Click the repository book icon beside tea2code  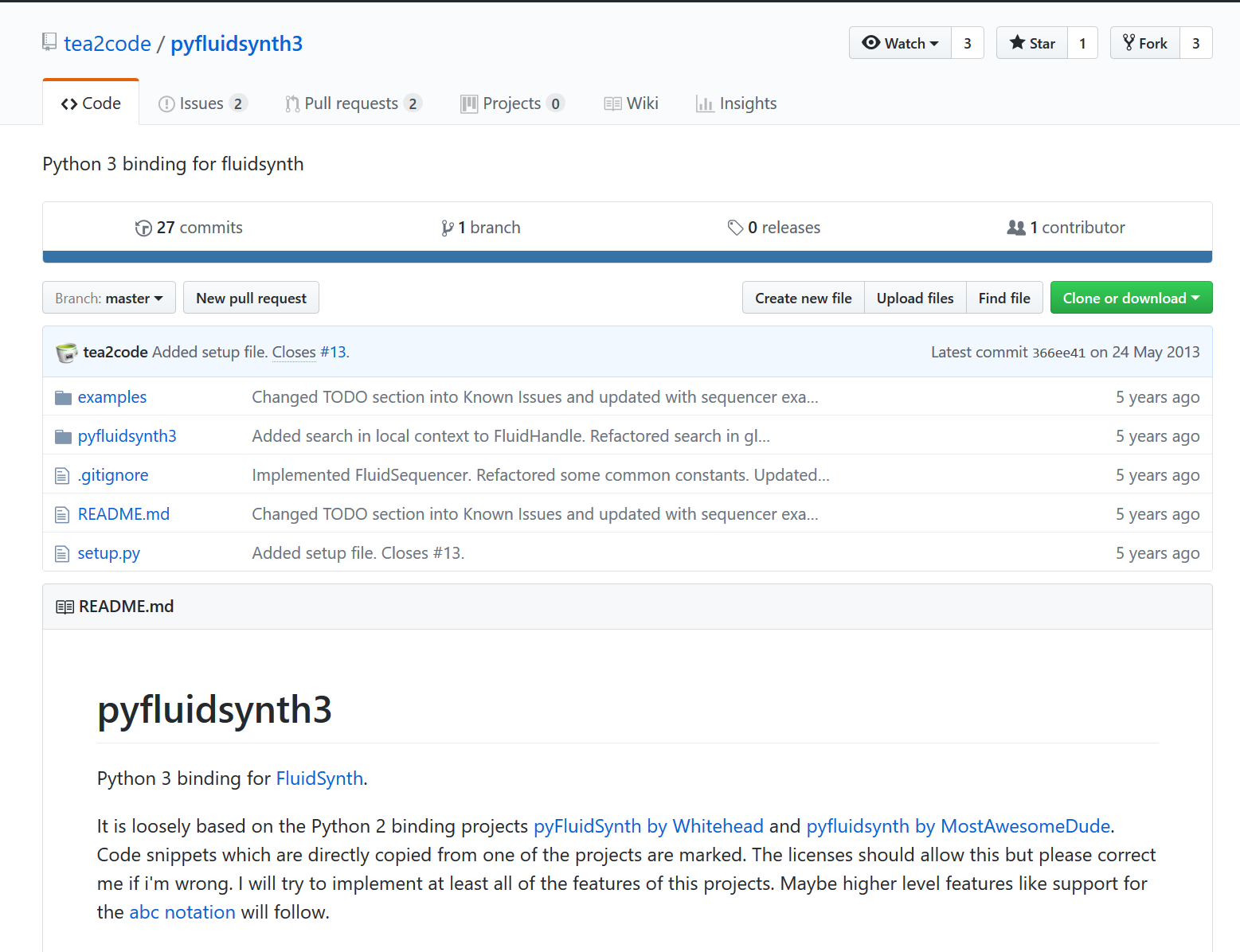[49, 42]
